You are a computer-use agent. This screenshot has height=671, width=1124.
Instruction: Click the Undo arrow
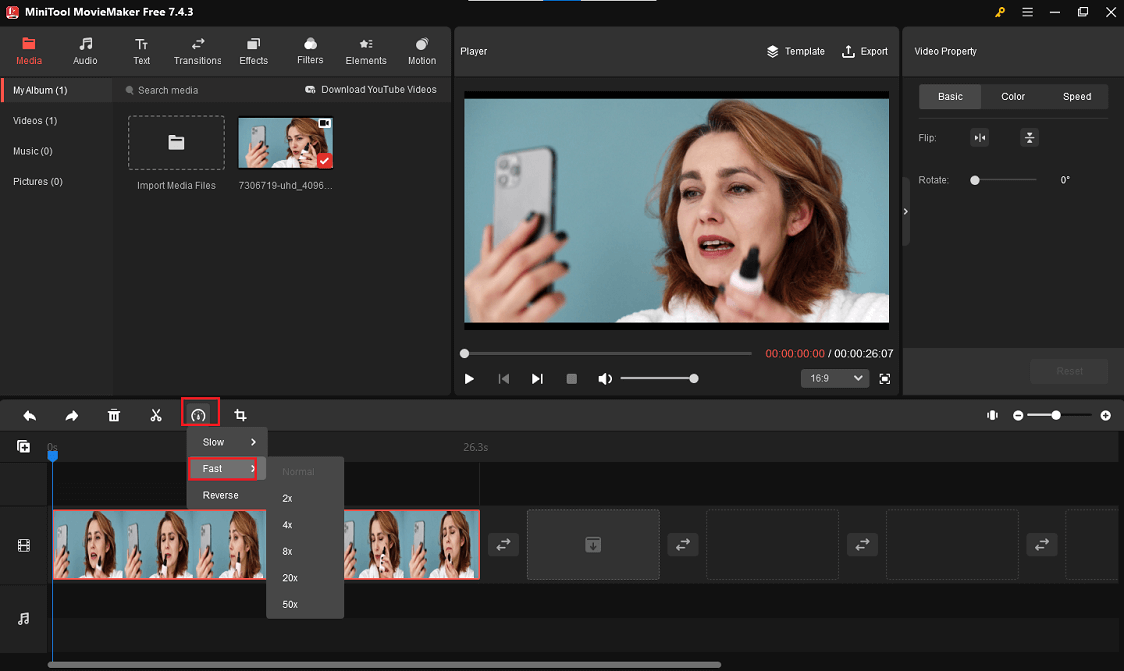coord(30,415)
